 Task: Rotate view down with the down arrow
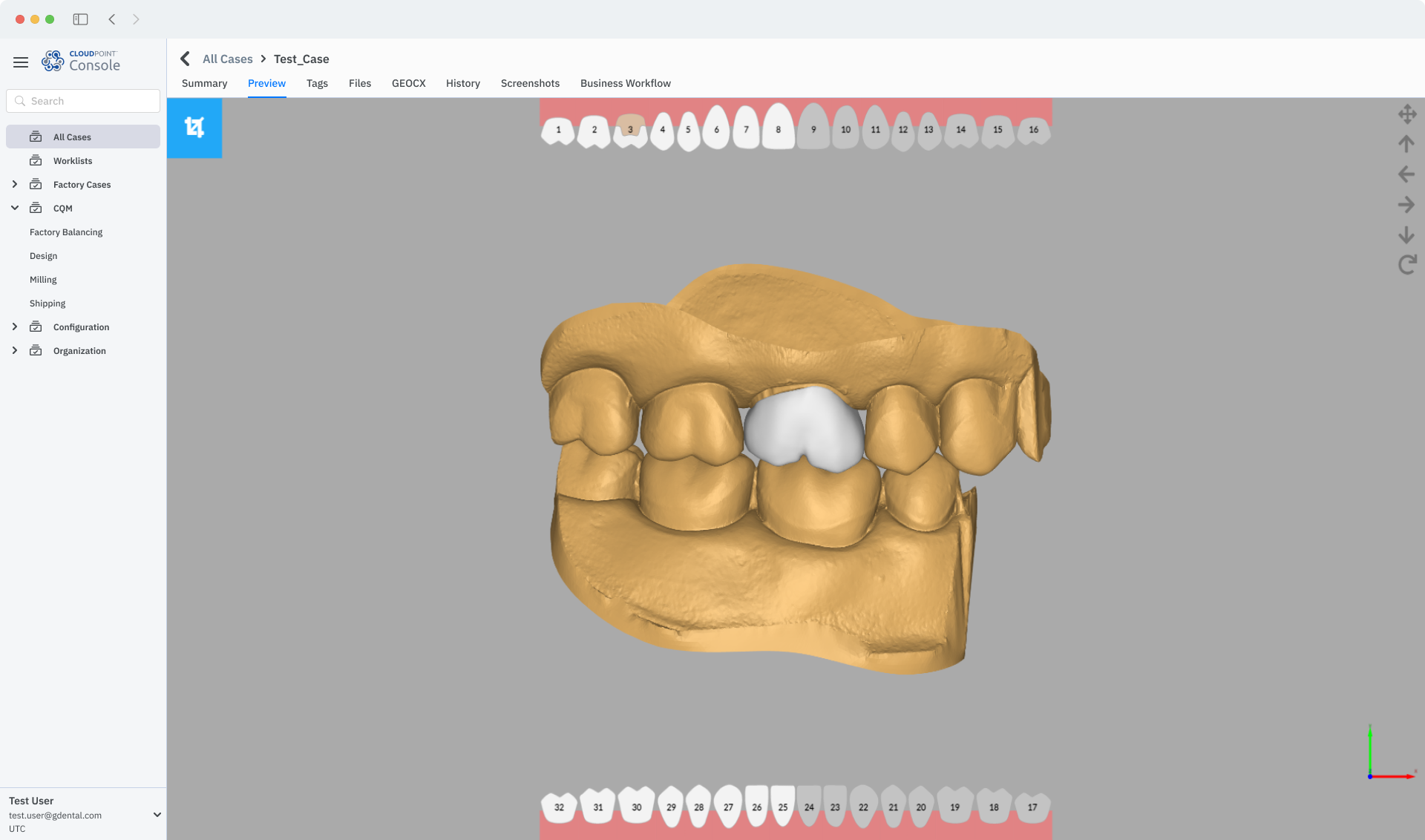tap(1406, 235)
